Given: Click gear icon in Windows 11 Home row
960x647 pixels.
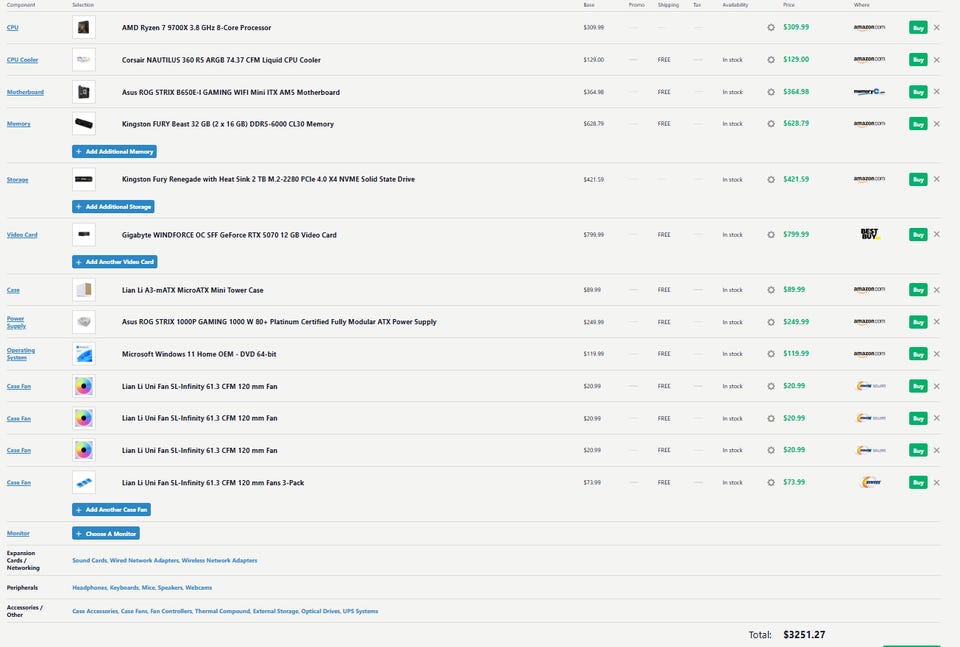Looking at the screenshot, I should pos(771,354).
